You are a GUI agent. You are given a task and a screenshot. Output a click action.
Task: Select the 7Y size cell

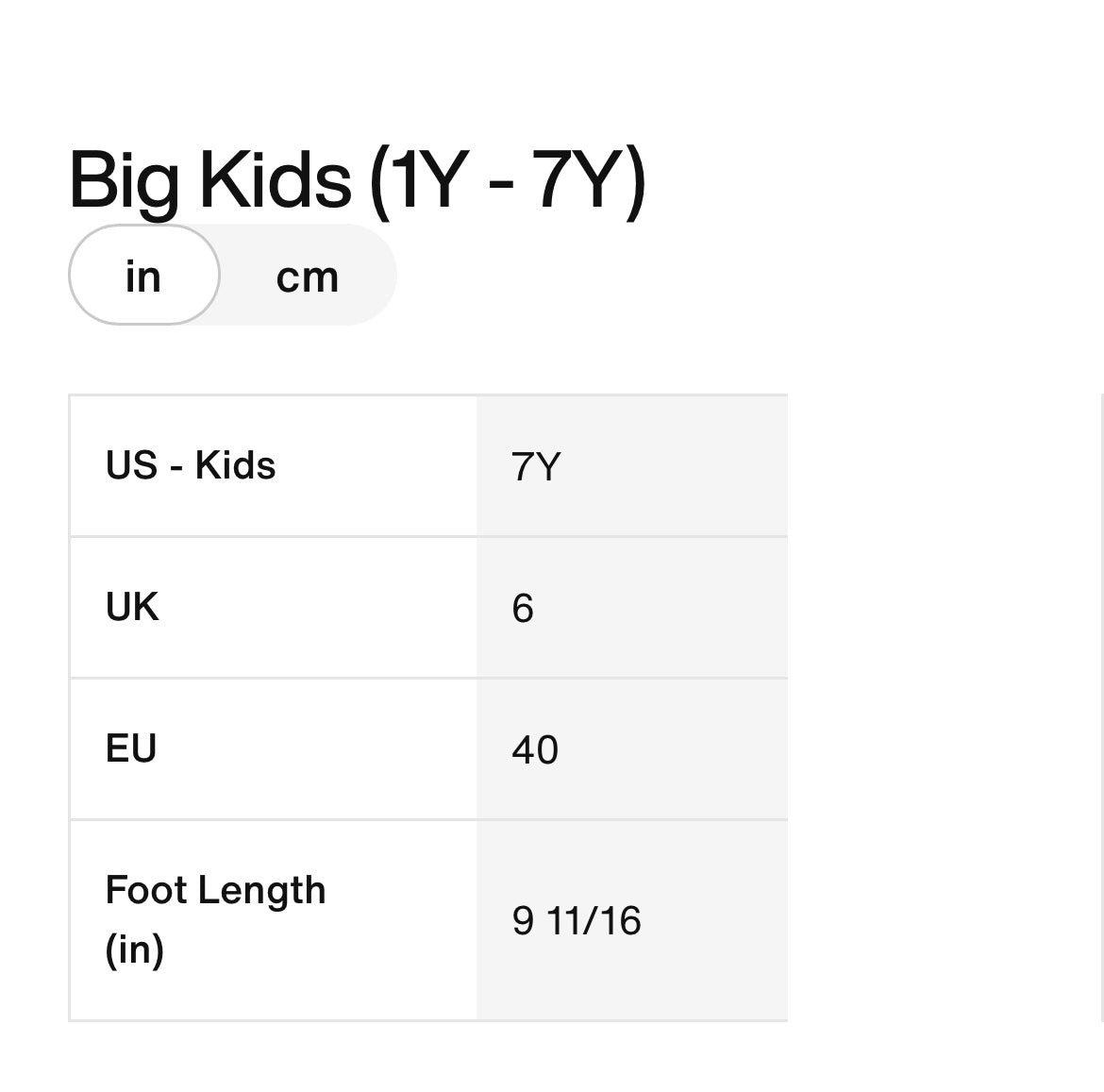pos(631,466)
